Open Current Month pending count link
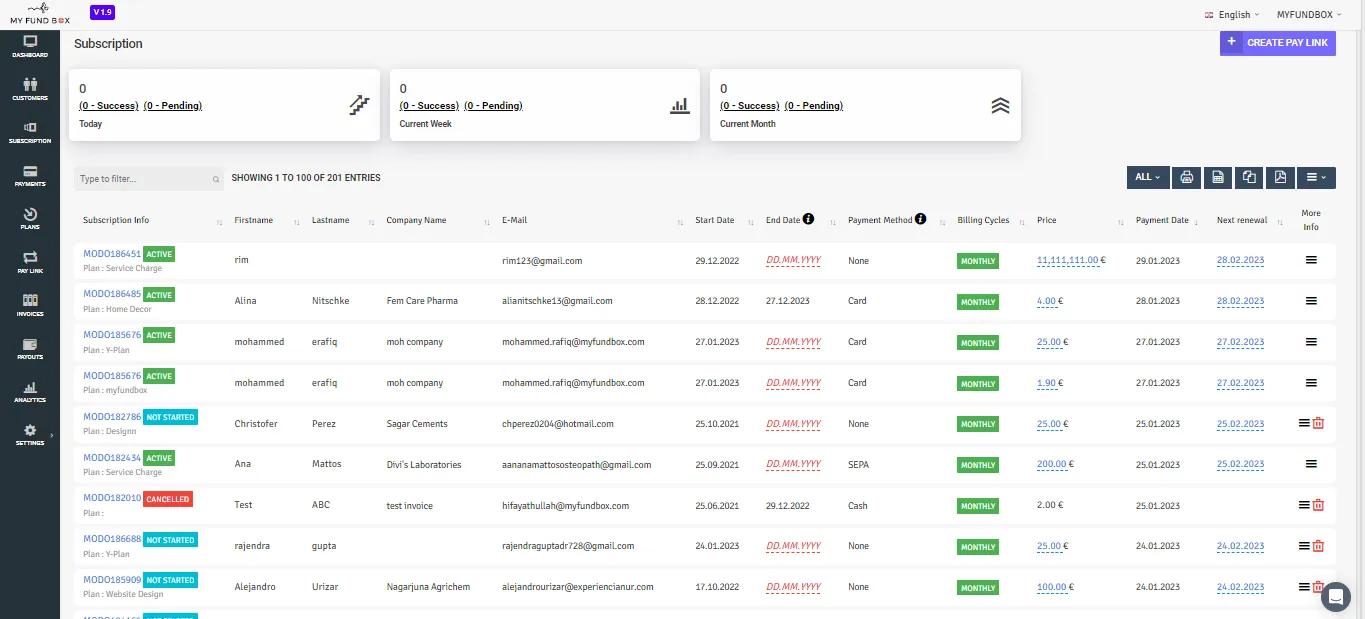1365x619 pixels. pos(814,106)
